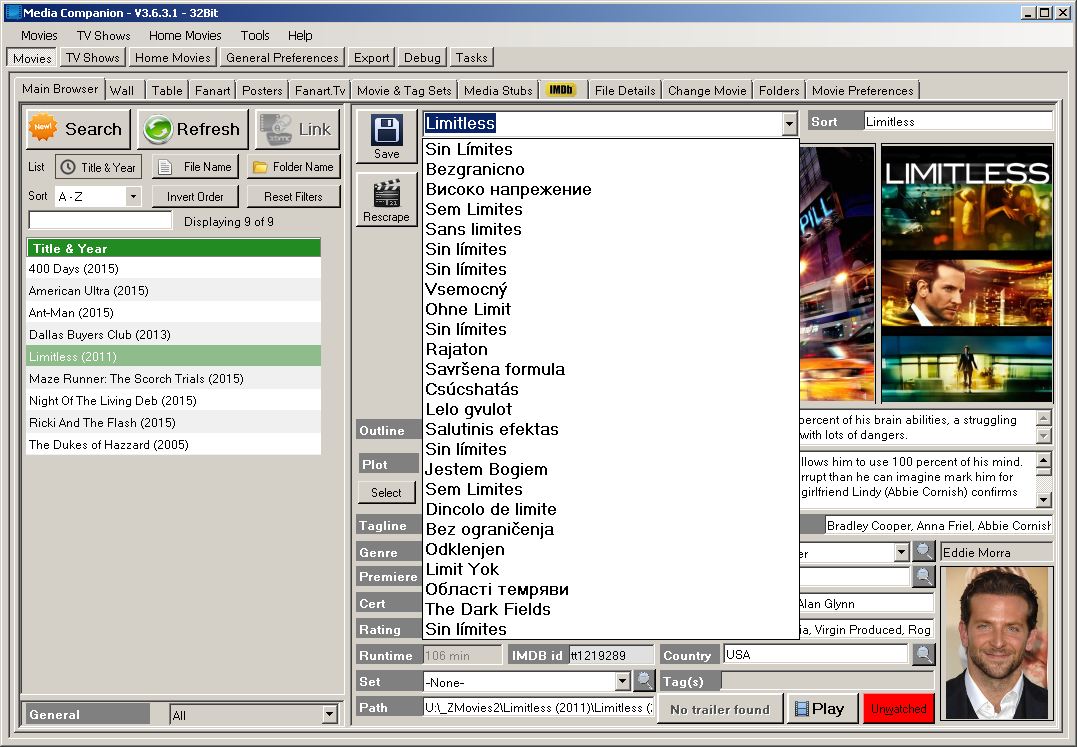The width and height of the screenshot is (1077, 747).
Task: Click the Title & Year column header
Action: [x=174, y=249]
